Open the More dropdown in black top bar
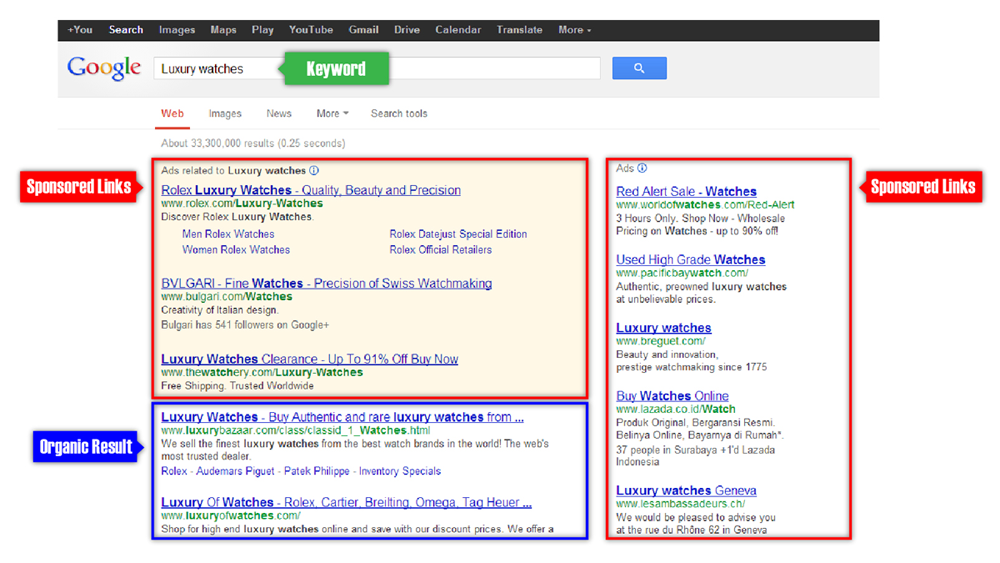Screen dimensions: 1000x563 coord(574,30)
